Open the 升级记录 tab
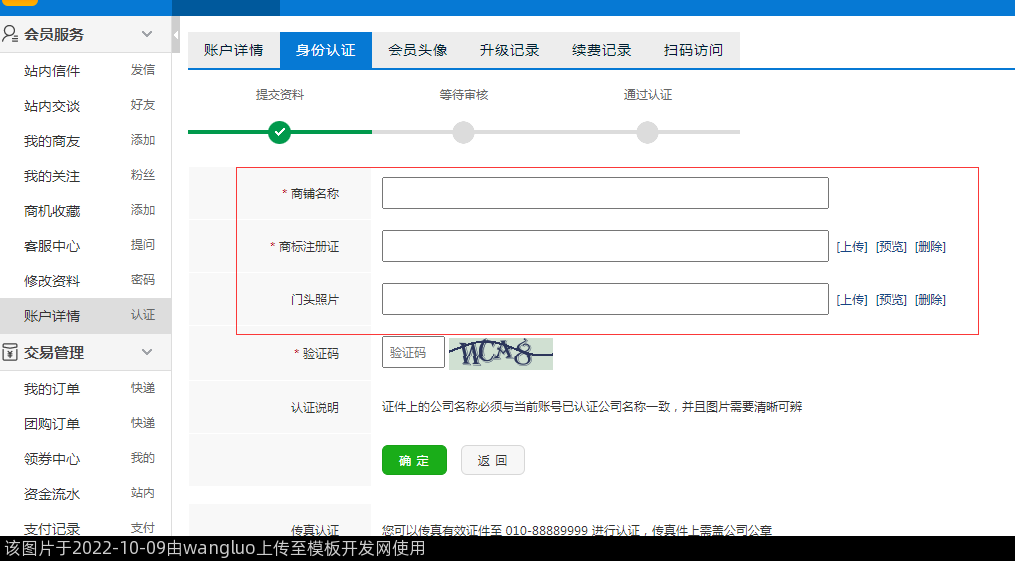 pos(509,50)
